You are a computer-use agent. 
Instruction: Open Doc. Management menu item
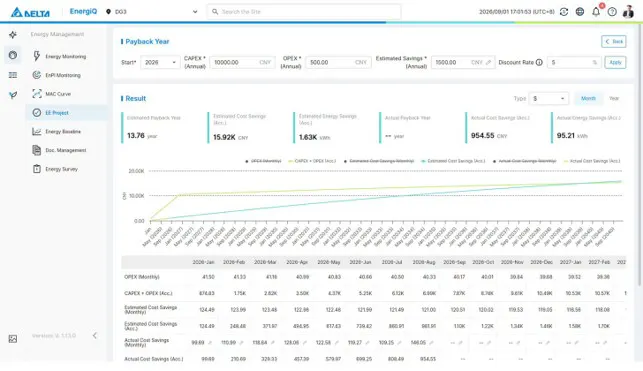click(x=66, y=150)
